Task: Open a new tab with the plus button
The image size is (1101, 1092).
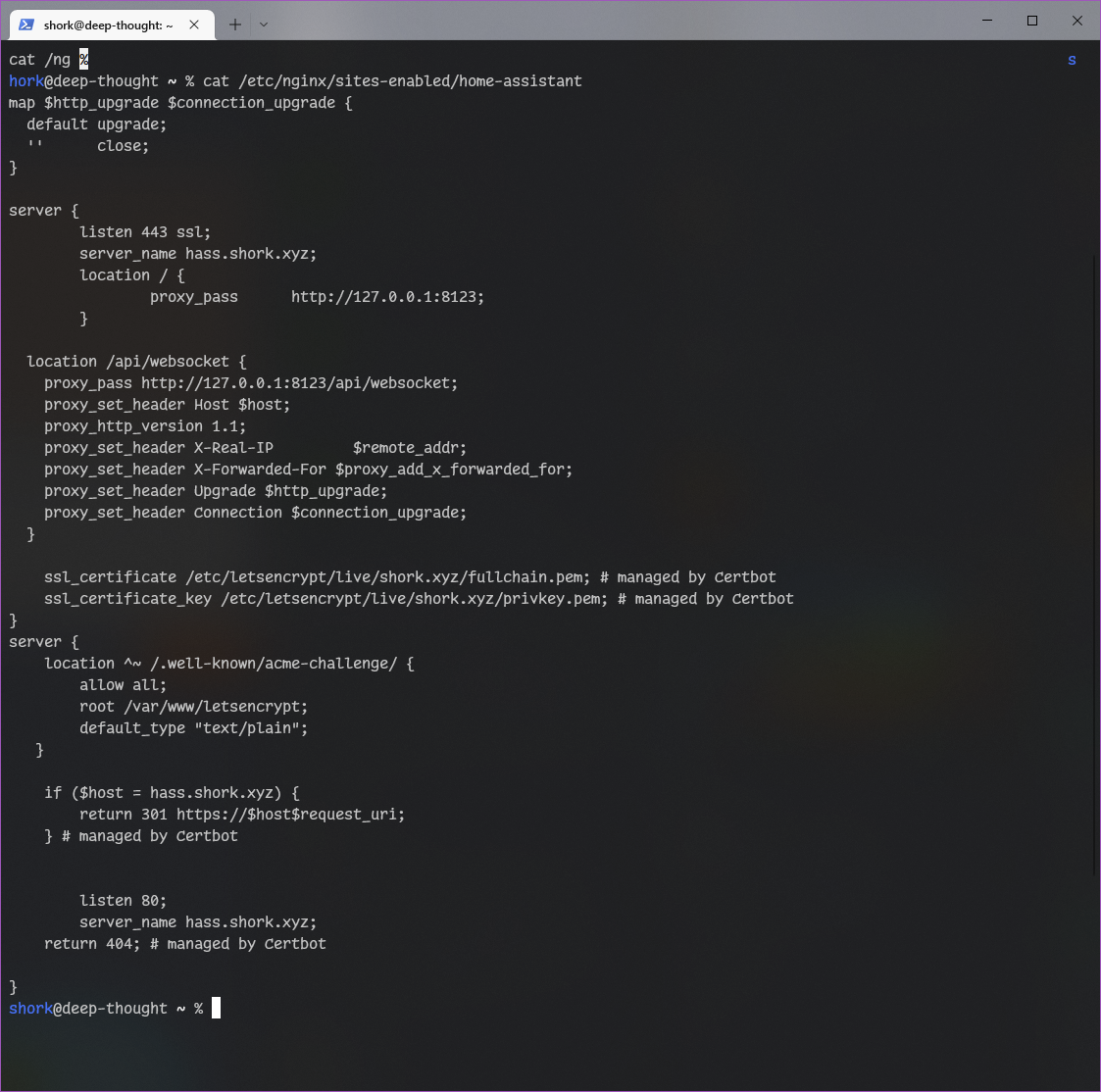Action: tap(235, 25)
